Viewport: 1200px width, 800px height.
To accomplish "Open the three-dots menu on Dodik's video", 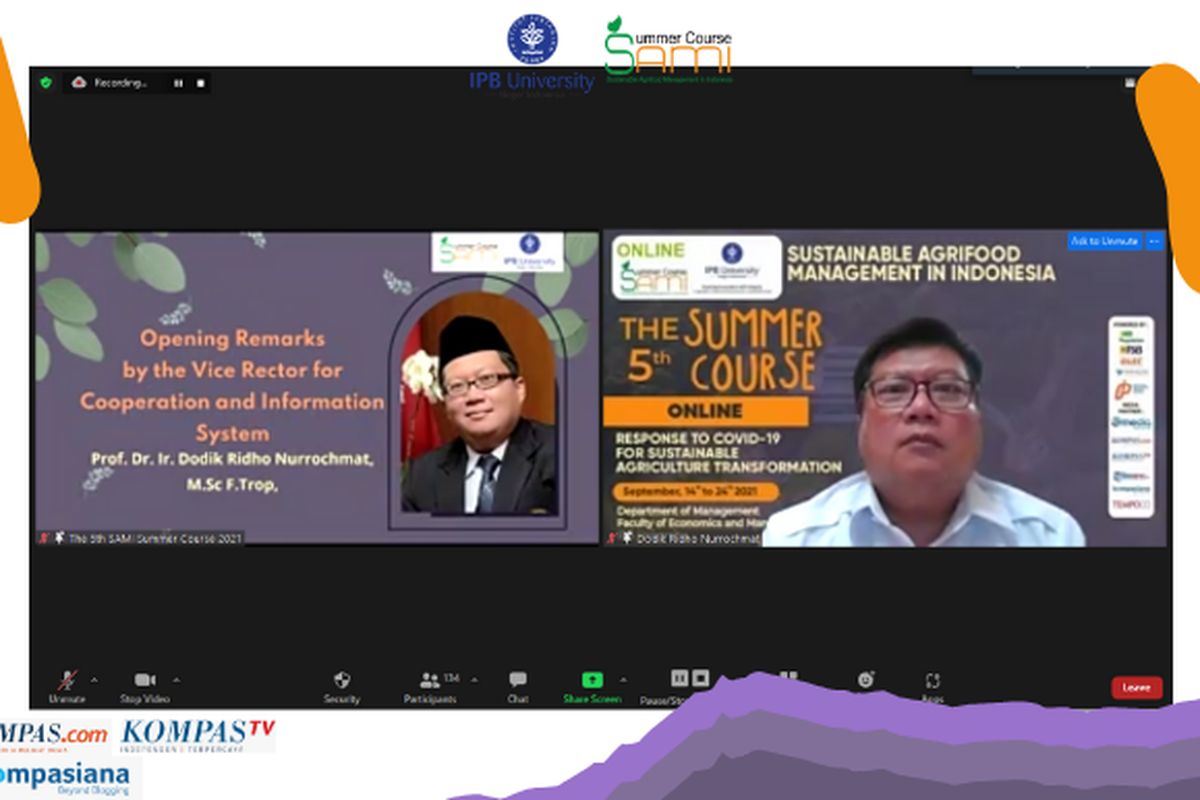I will [x=1155, y=242].
